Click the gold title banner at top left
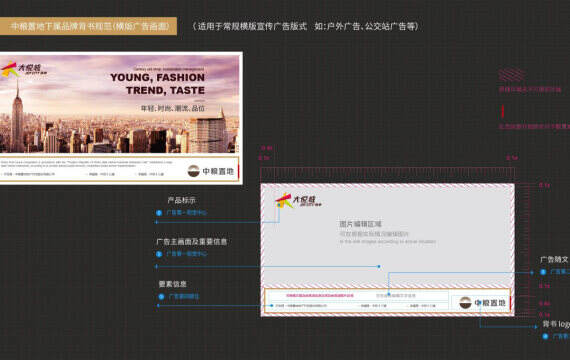Image resolution: width=570 pixels, height=360 pixels. (x=88, y=26)
